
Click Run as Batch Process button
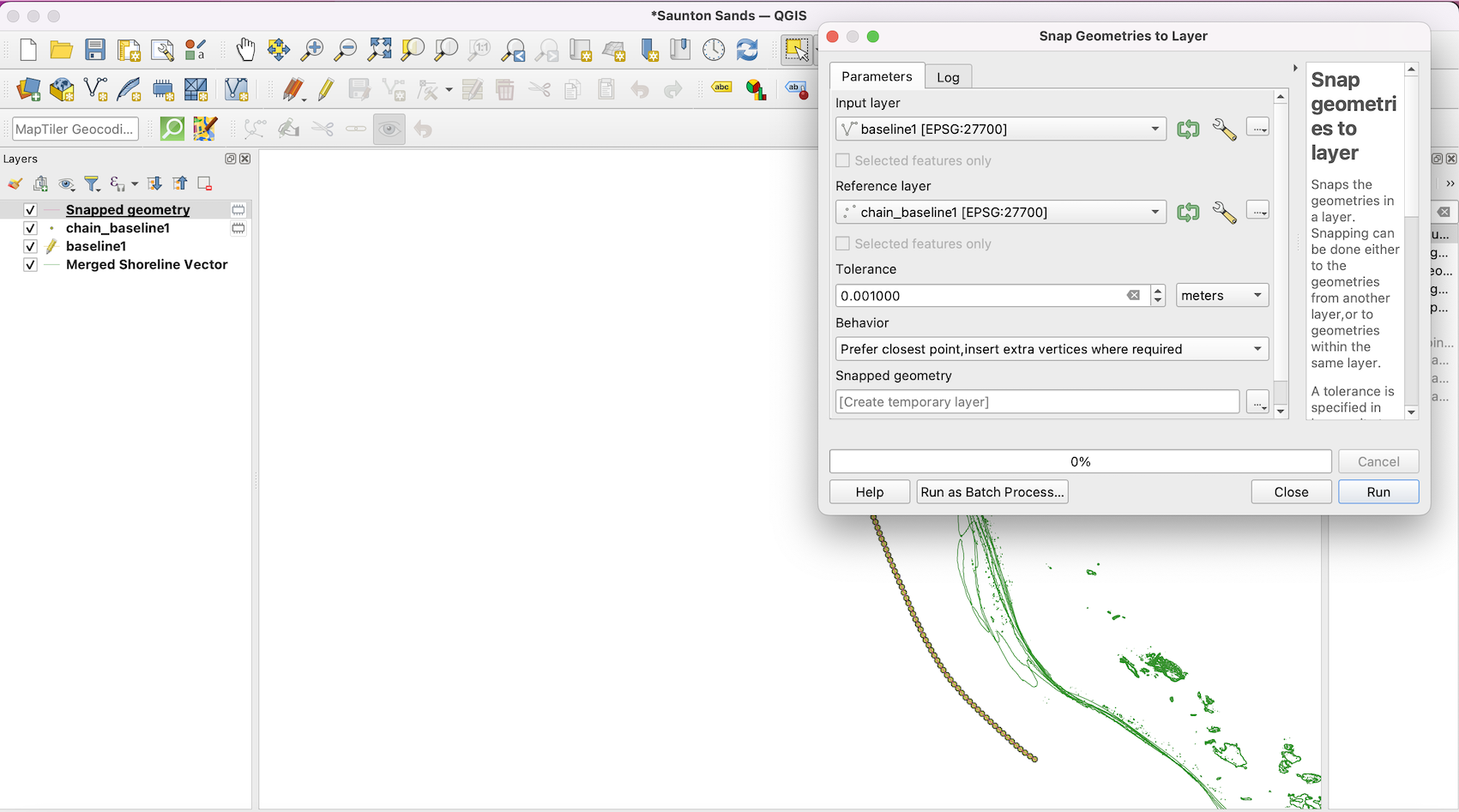click(x=992, y=492)
